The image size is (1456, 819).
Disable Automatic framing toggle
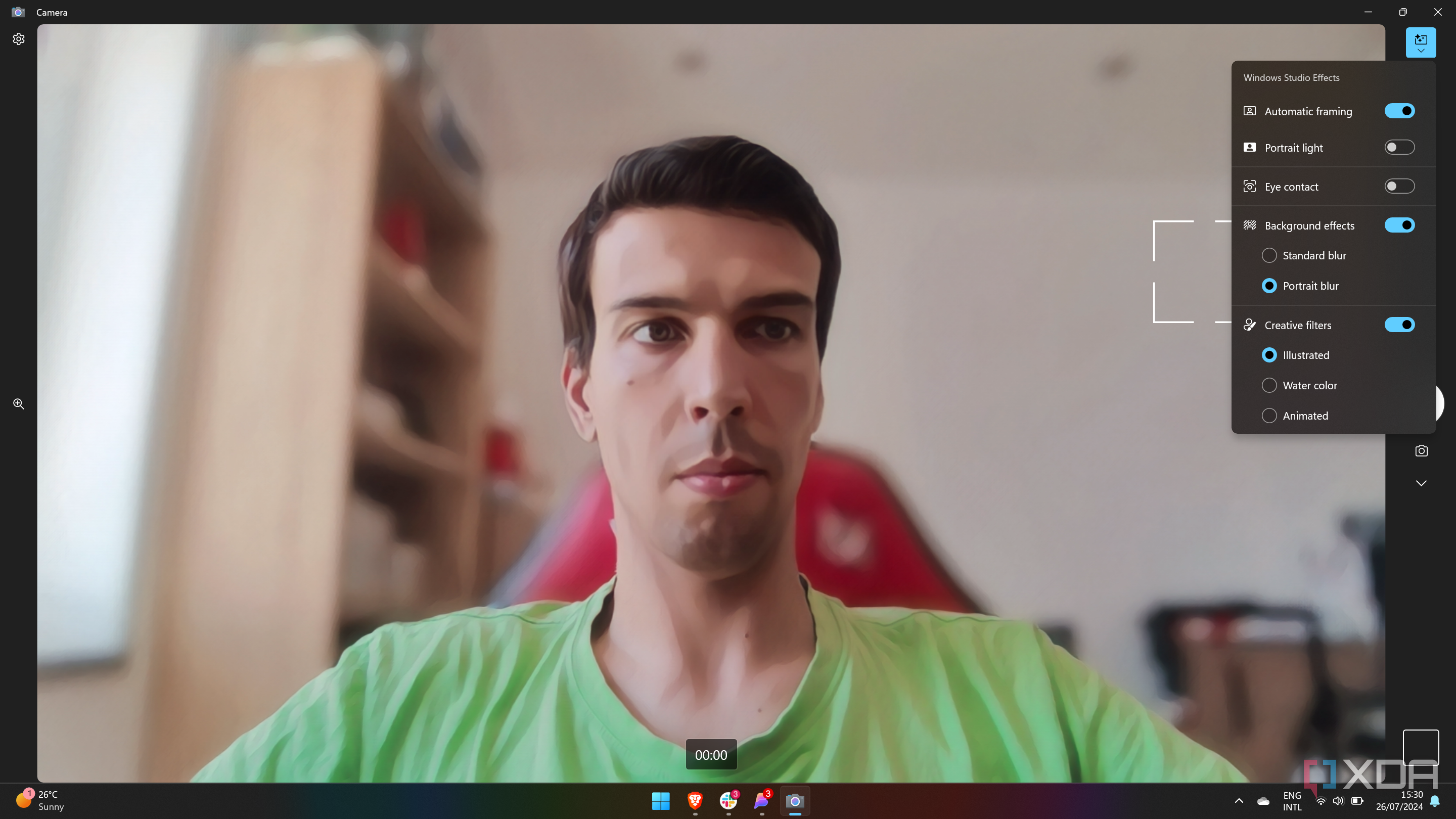tap(1399, 111)
